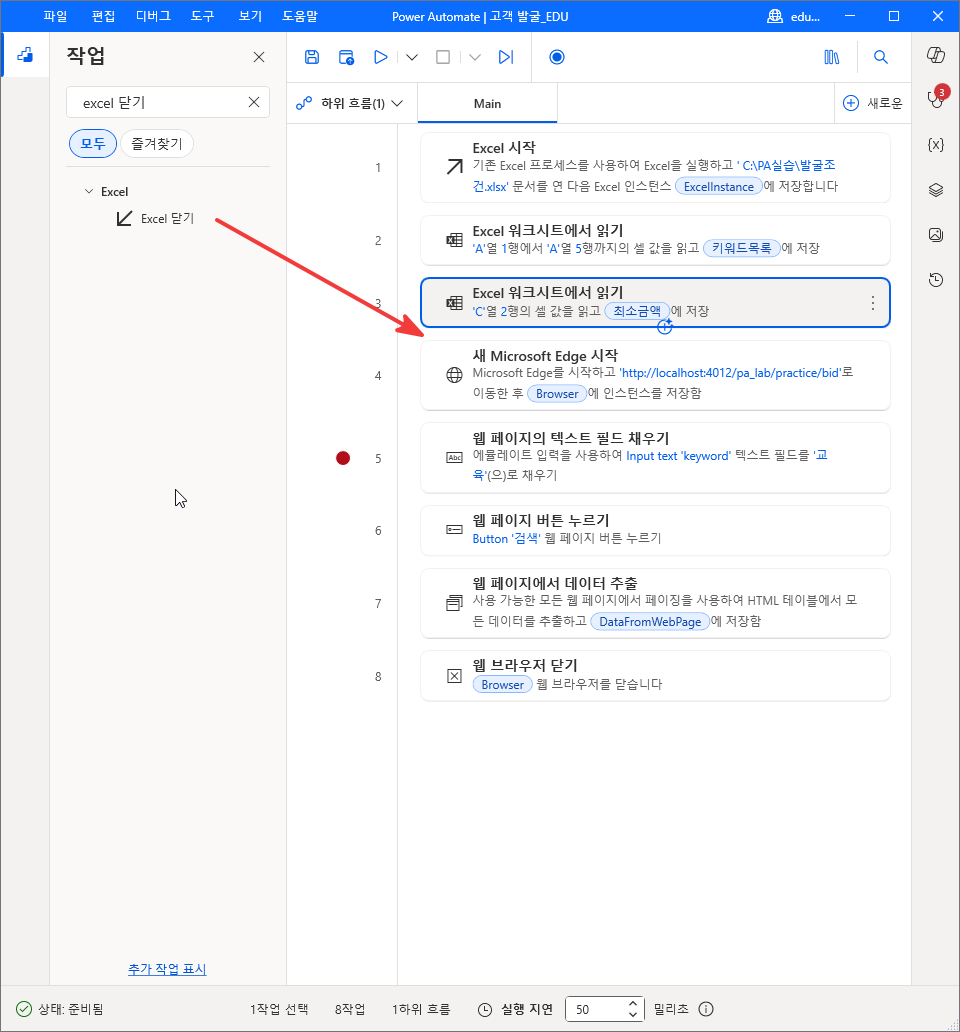Image resolution: width=960 pixels, height=1032 pixels.
Task: Open the 디버그 menu
Action: pos(153,16)
